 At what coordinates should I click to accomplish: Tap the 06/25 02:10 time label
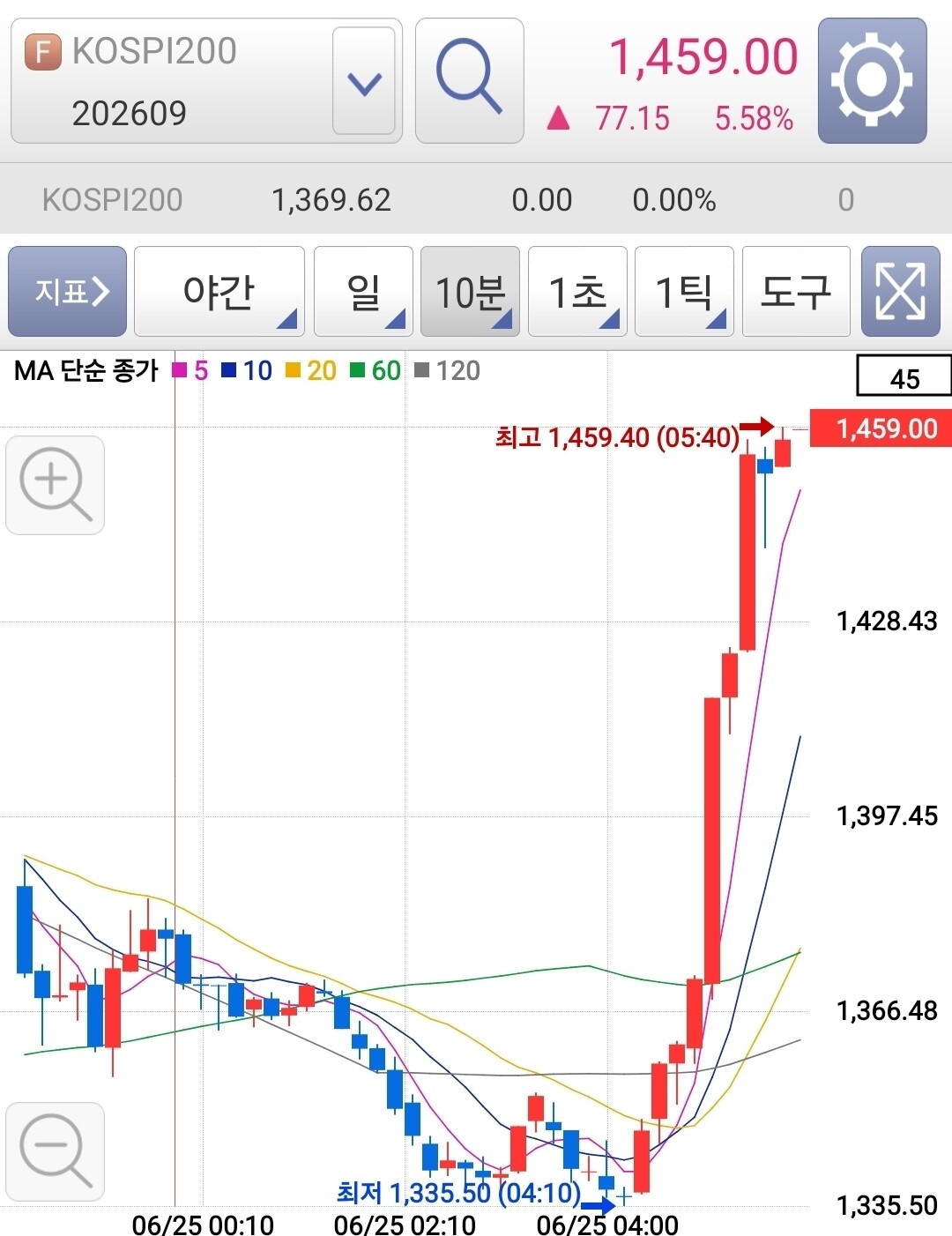pyautogui.click(x=405, y=1225)
